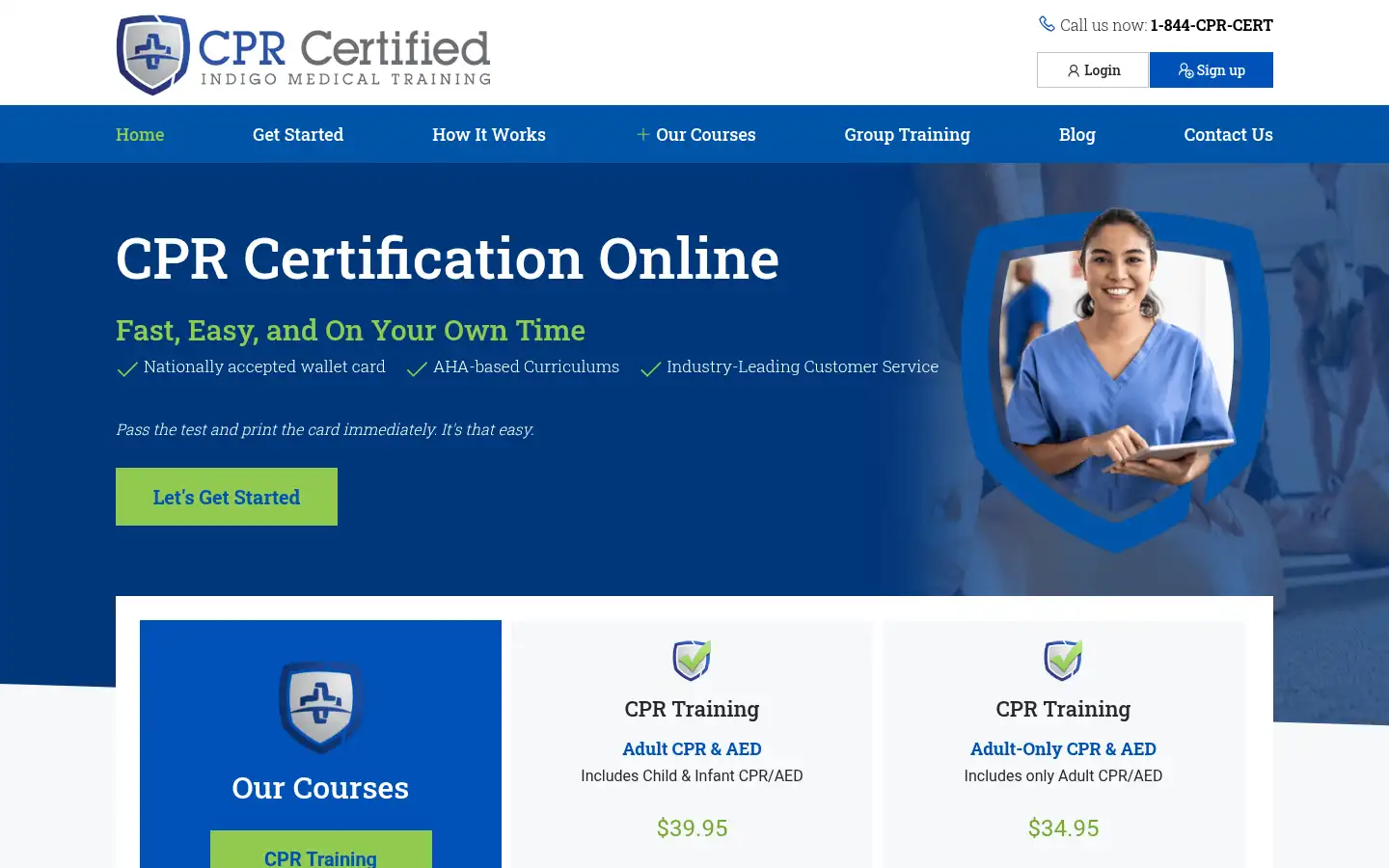
Task: Click the 1-844-CPR-CERT phone number
Action: pyautogui.click(x=1212, y=25)
